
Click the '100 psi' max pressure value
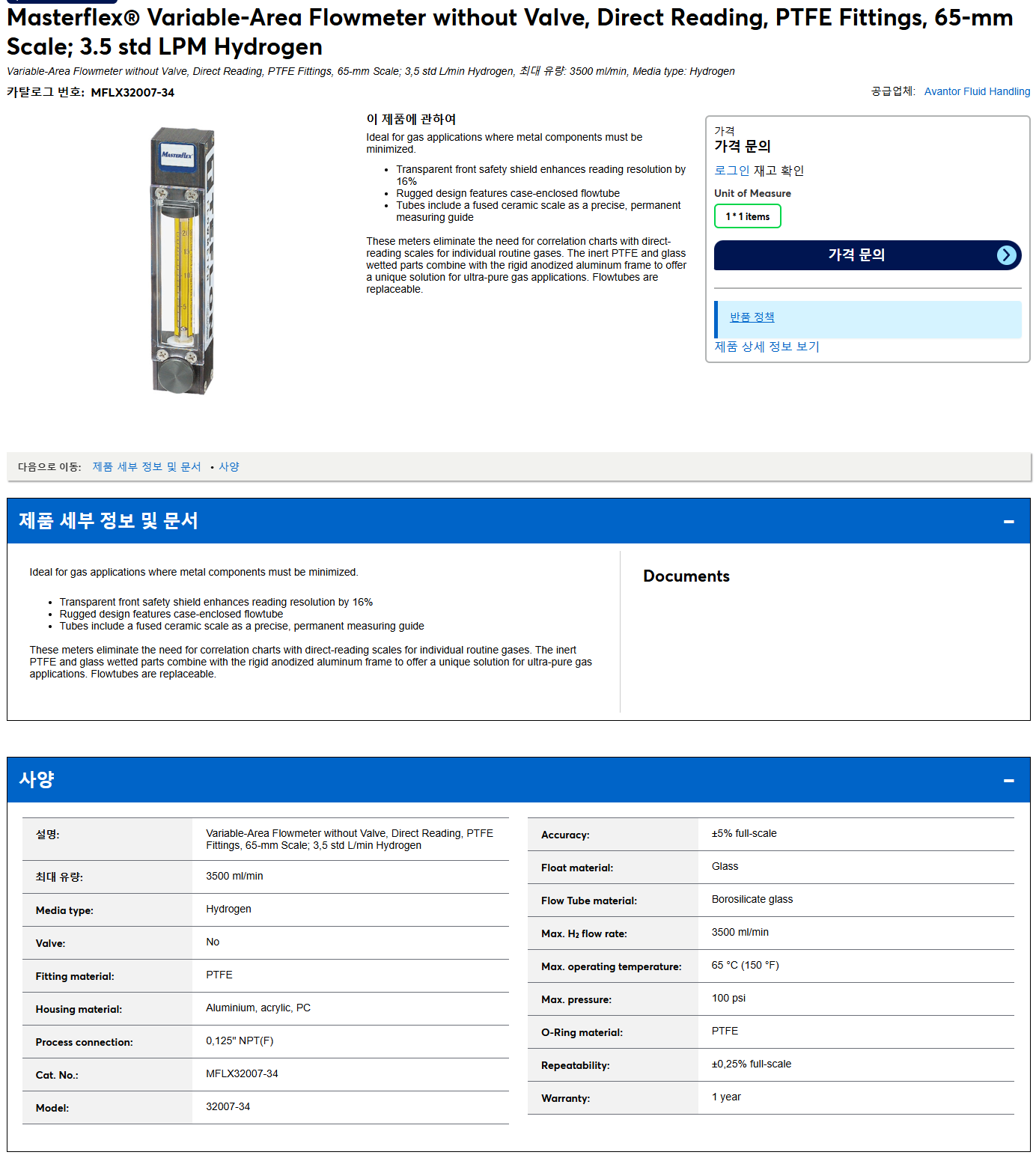[728, 998]
